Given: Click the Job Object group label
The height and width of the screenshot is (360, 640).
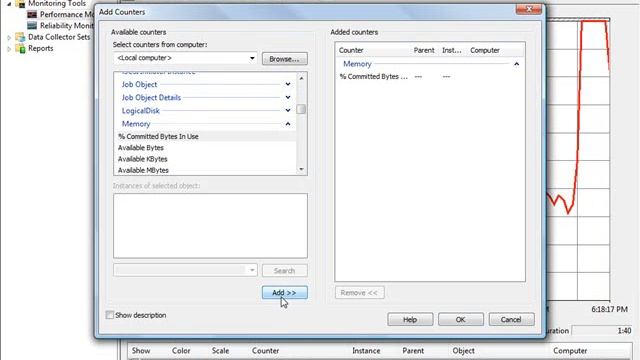Looking at the screenshot, I should pos(139,84).
